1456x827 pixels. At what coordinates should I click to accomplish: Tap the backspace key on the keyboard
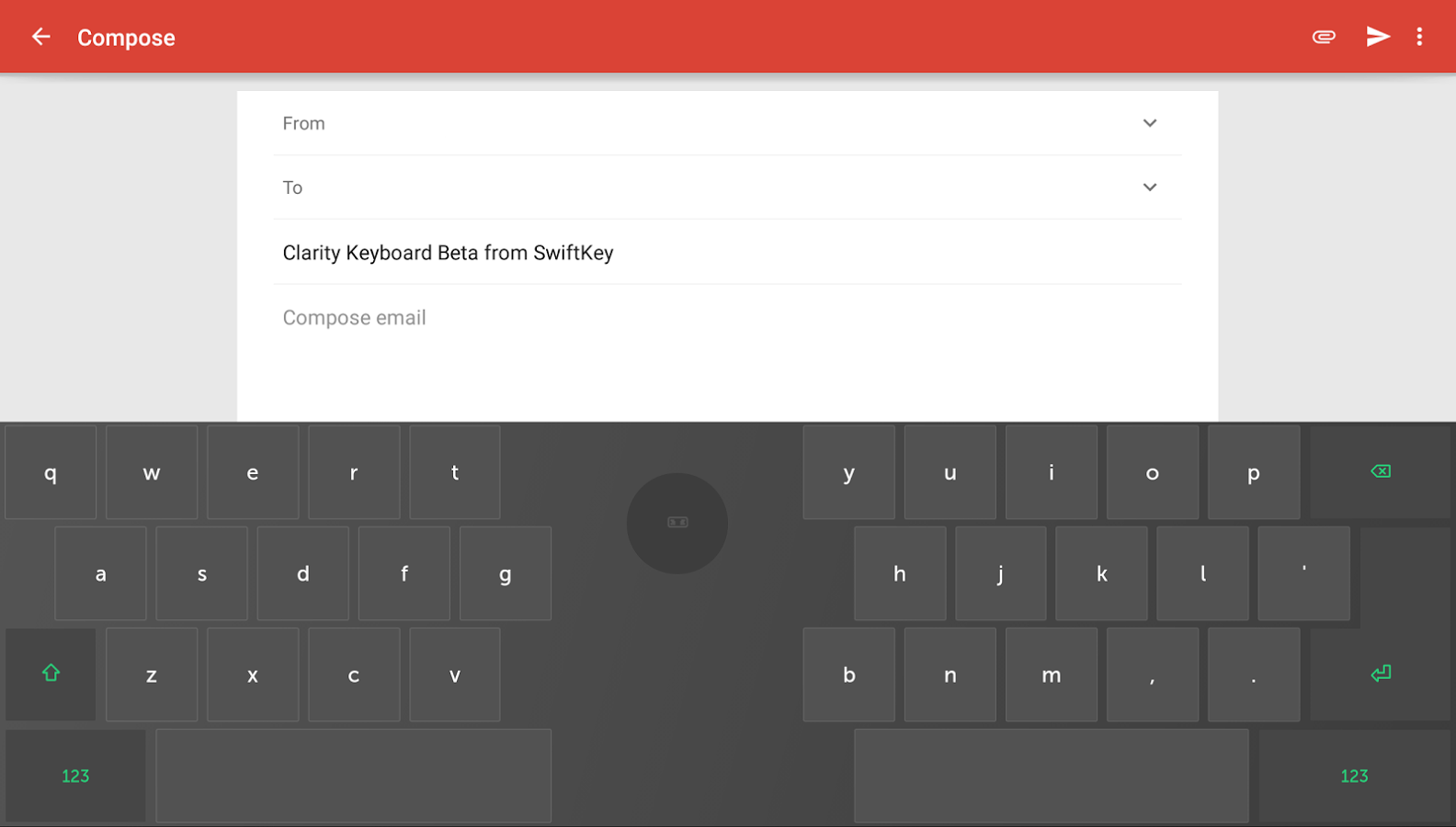click(x=1381, y=471)
